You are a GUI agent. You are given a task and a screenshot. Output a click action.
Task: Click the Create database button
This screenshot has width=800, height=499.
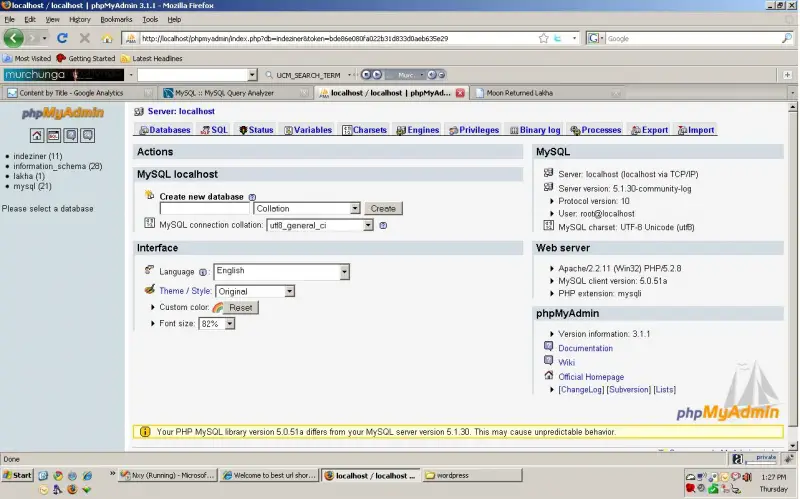click(383, 208)
